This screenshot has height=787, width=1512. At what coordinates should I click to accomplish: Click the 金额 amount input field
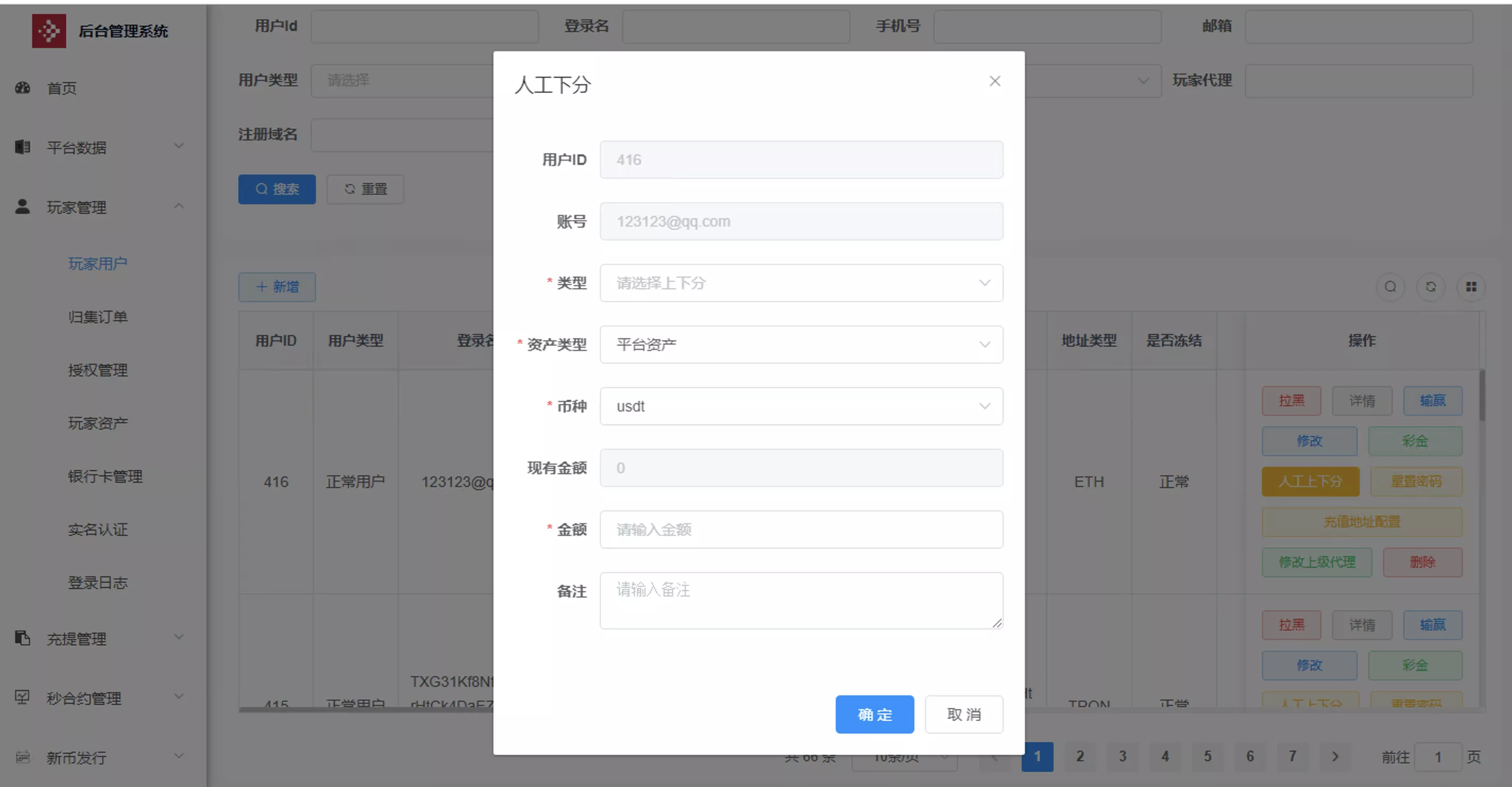click(801, 529)
